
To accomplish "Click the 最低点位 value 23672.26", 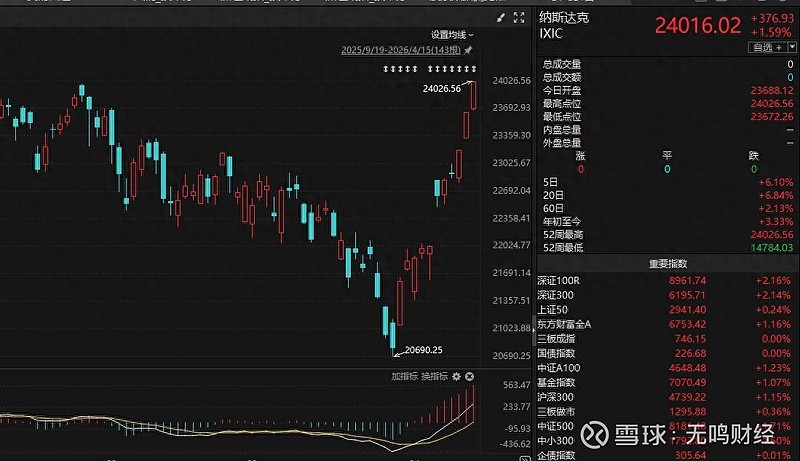I will (772, 117).
